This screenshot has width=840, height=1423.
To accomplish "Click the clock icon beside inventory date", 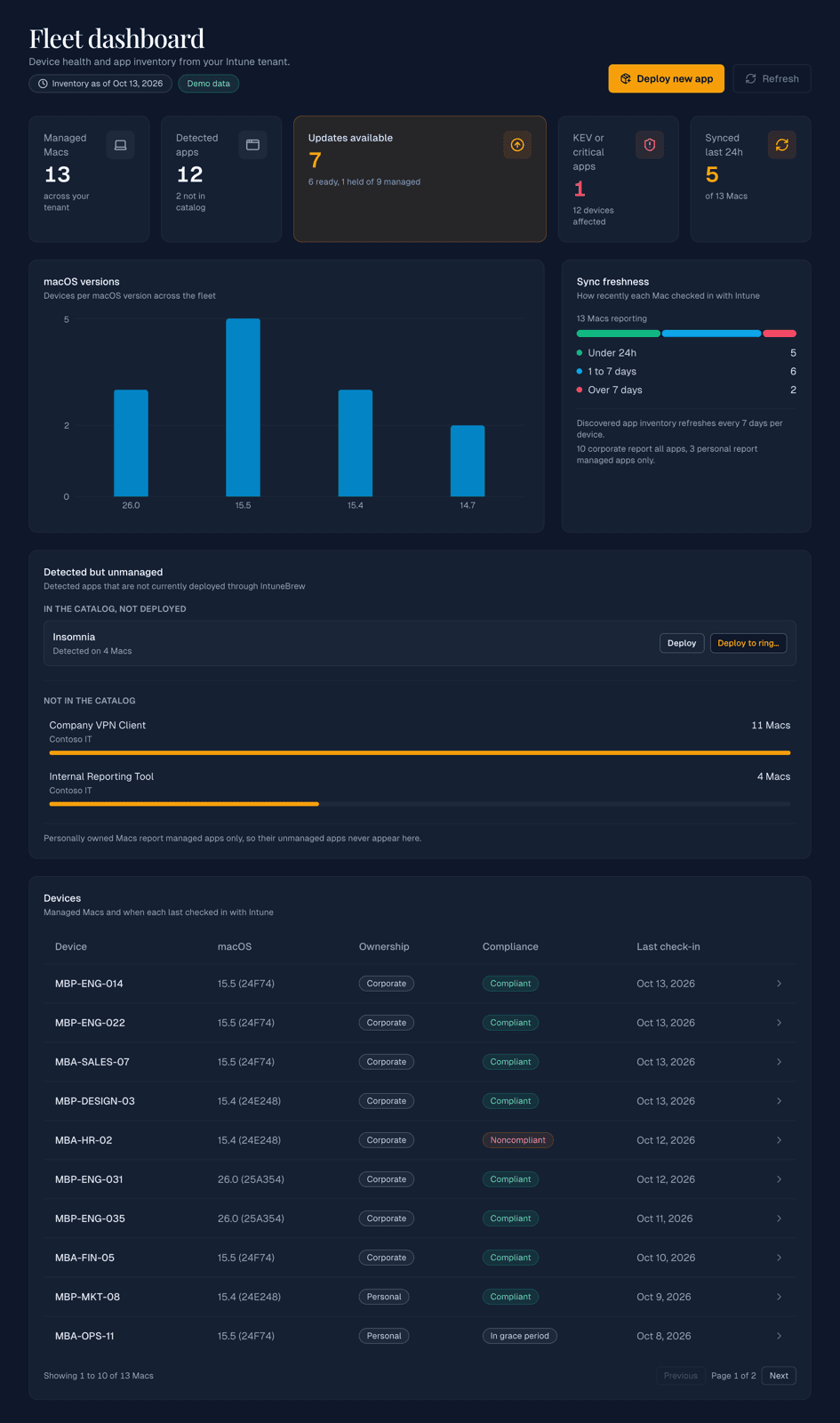I will (x=43, y=84).
